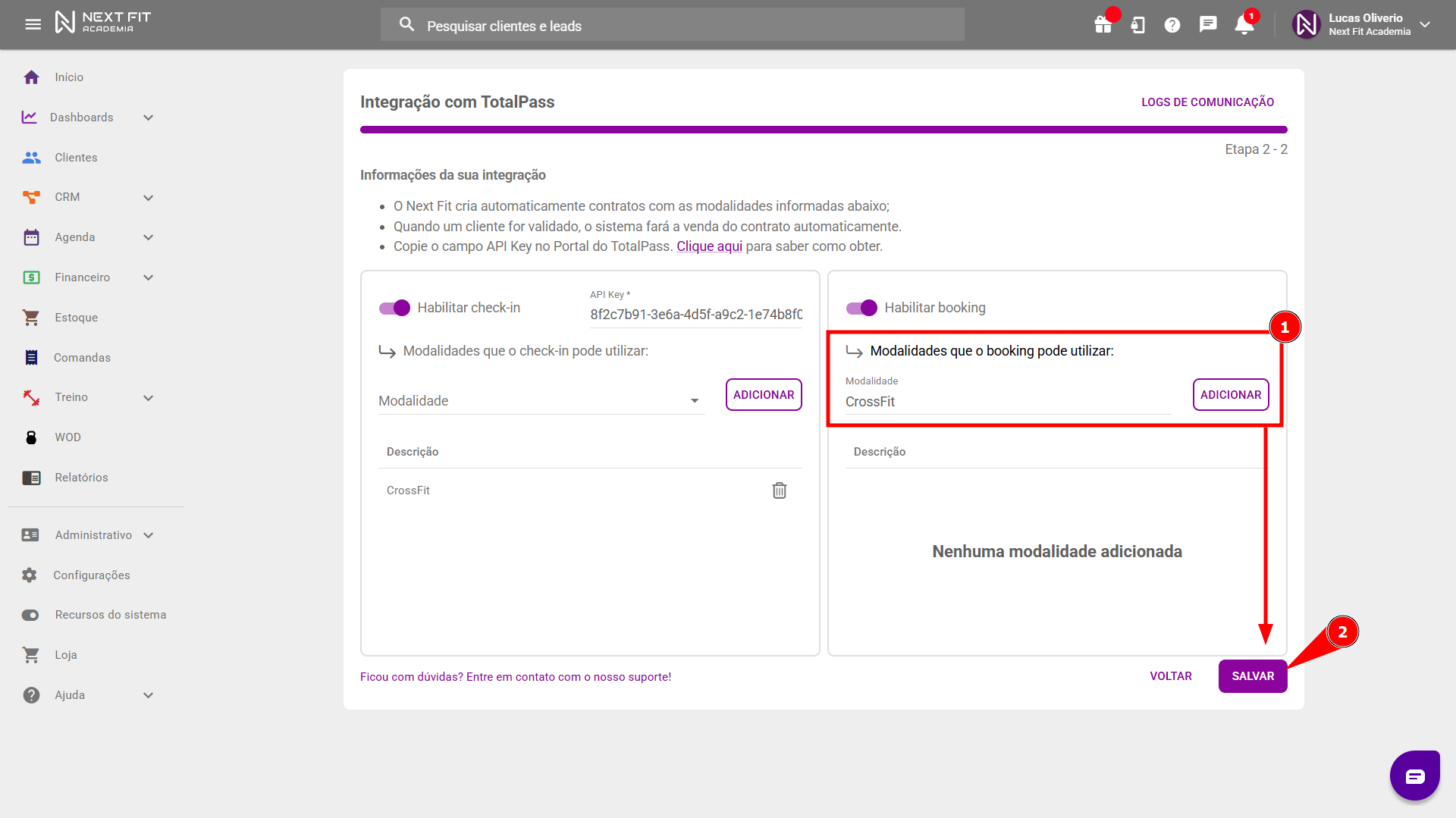
Task: Expand the Financeiro submenu chevron
Action: pos(149,277)
